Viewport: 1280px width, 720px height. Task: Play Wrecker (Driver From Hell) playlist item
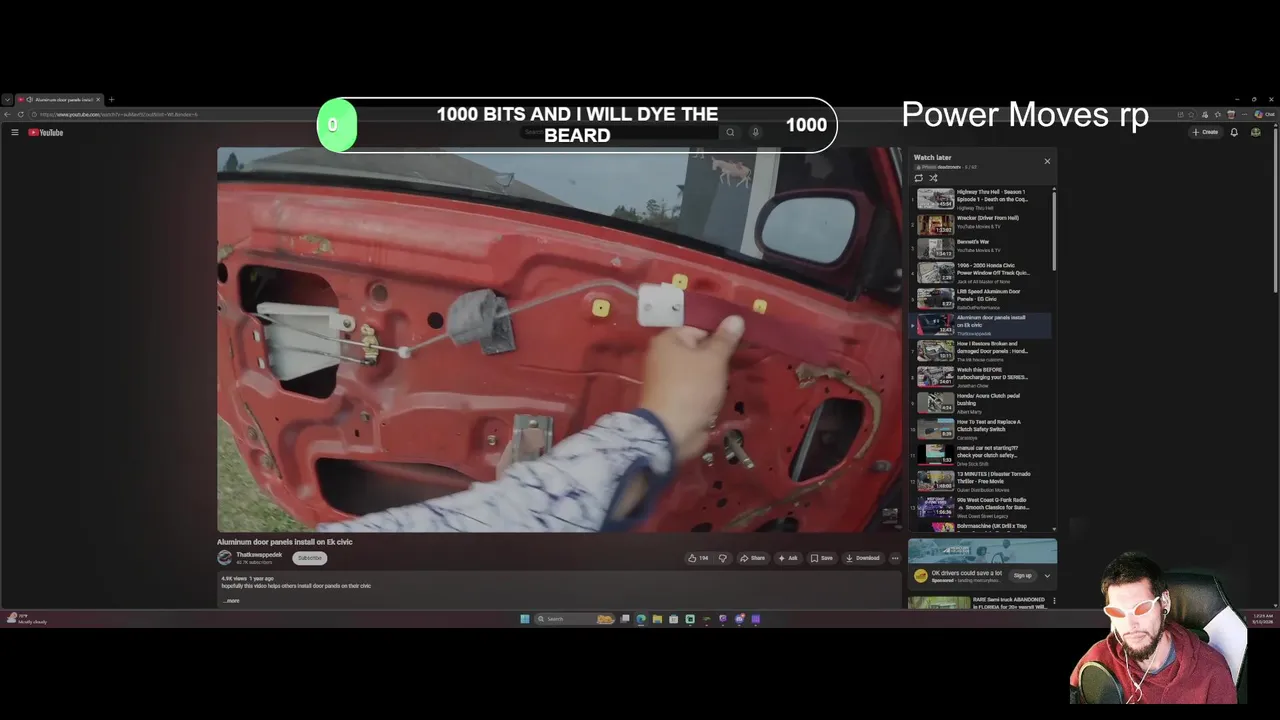point(982,223)
